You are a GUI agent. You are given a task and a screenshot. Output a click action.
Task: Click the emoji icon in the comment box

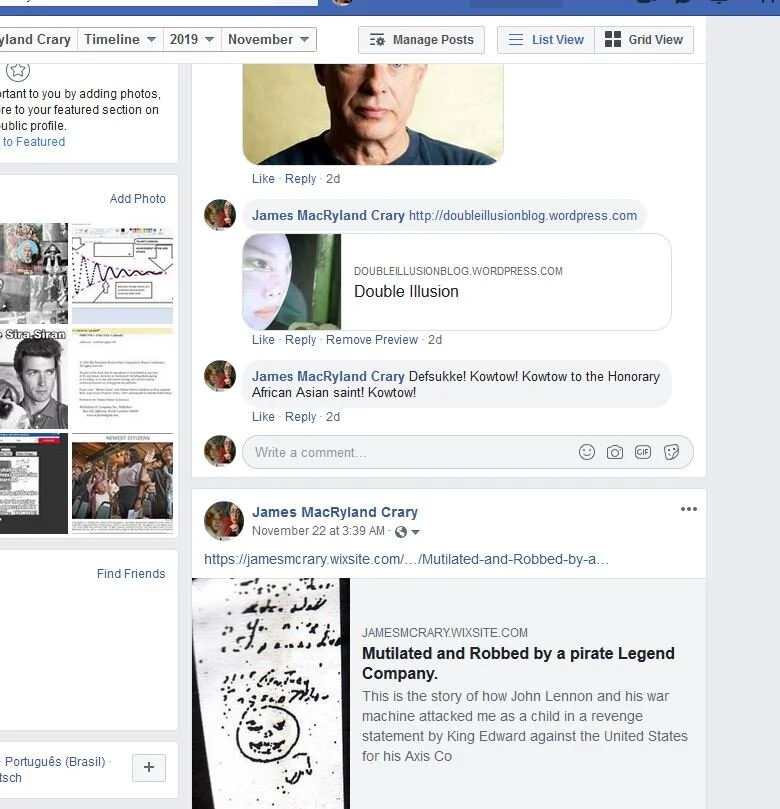pos(587,452)
